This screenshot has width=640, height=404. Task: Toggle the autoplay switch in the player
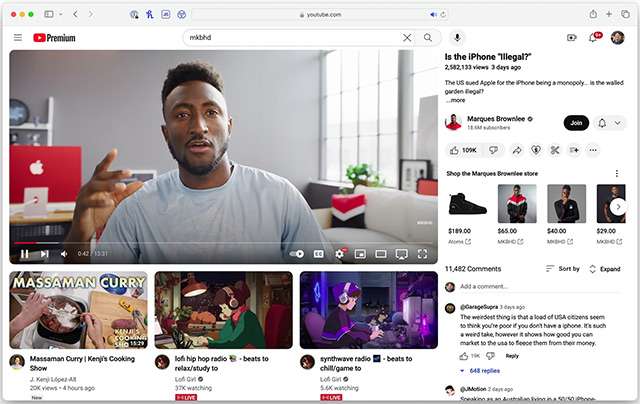pyautogui.click(x=297, y=254)
